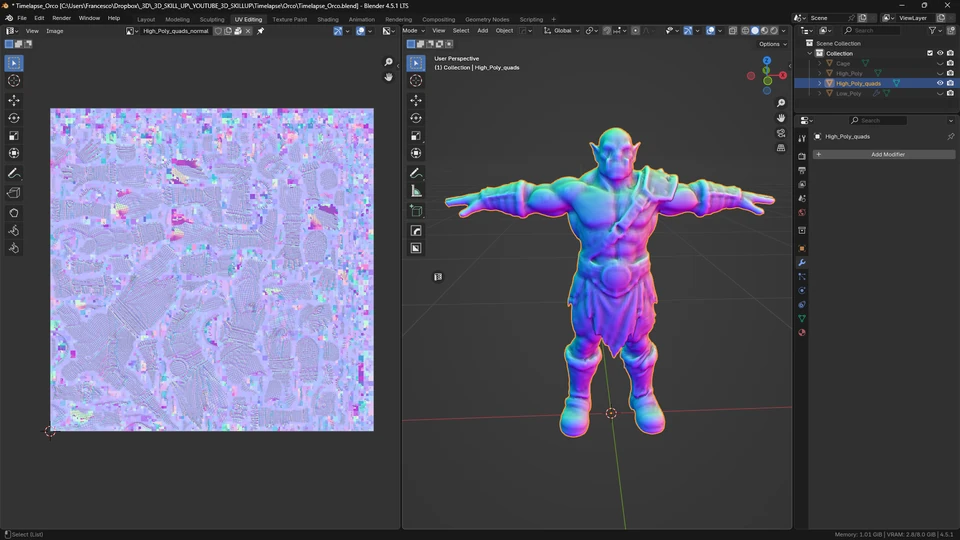Switch orthographic/perspective grid icon in viewport

[781, 148]
